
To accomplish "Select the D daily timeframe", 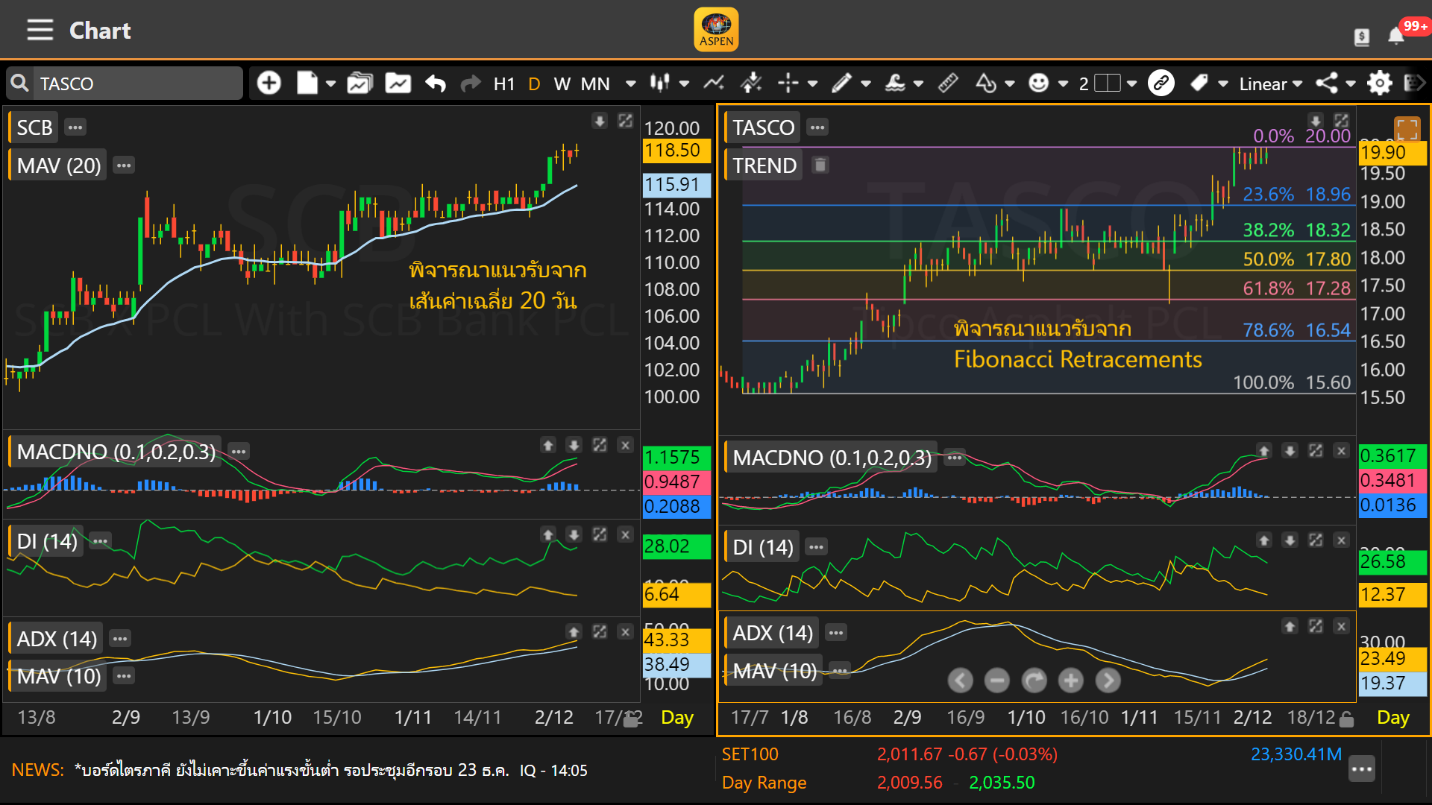I will [534, 84].
